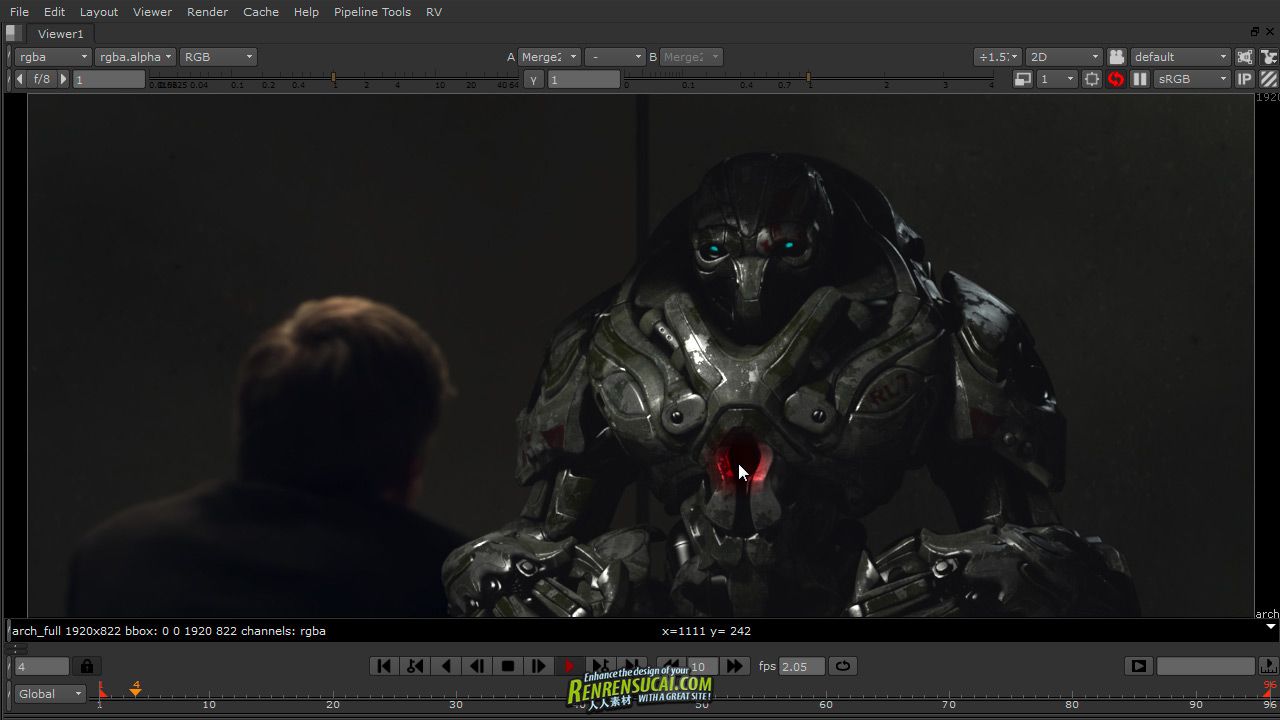The height and width of the screenshot is (720, 1280).
Task: Open the proxy downscale 1 dropdown
Action: (x=1057, y=79)
